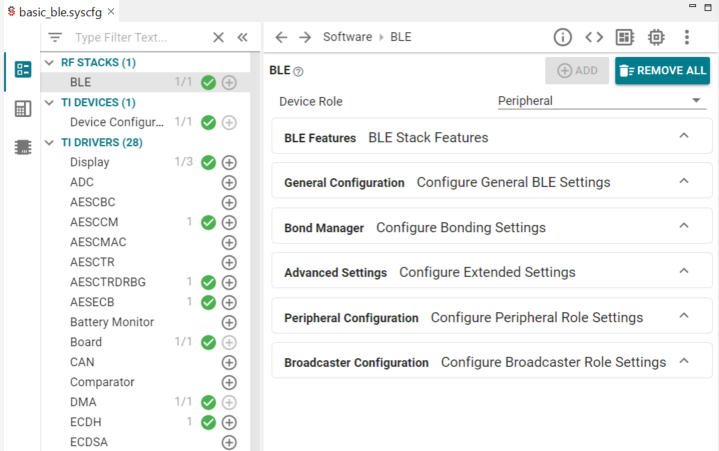This screenshot has height=451, width=719.
Task: Add an ECDH instance
Action: pyautogui.click(x=229, y=422)
